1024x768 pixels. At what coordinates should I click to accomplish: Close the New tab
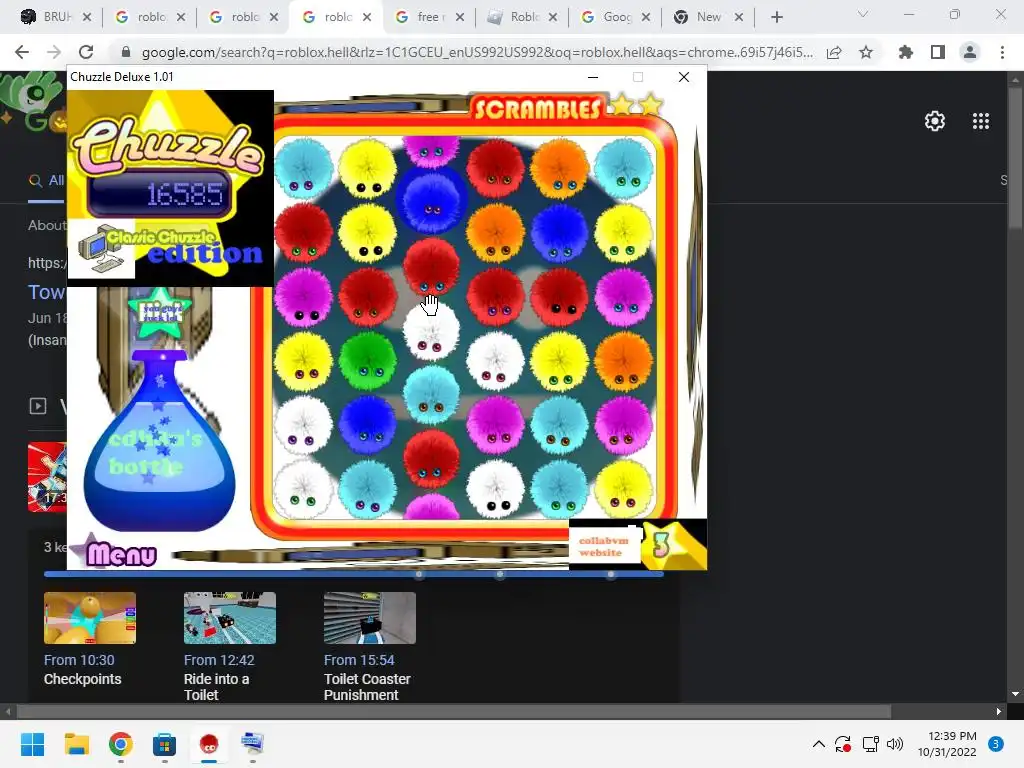click(x=739, y=17)
